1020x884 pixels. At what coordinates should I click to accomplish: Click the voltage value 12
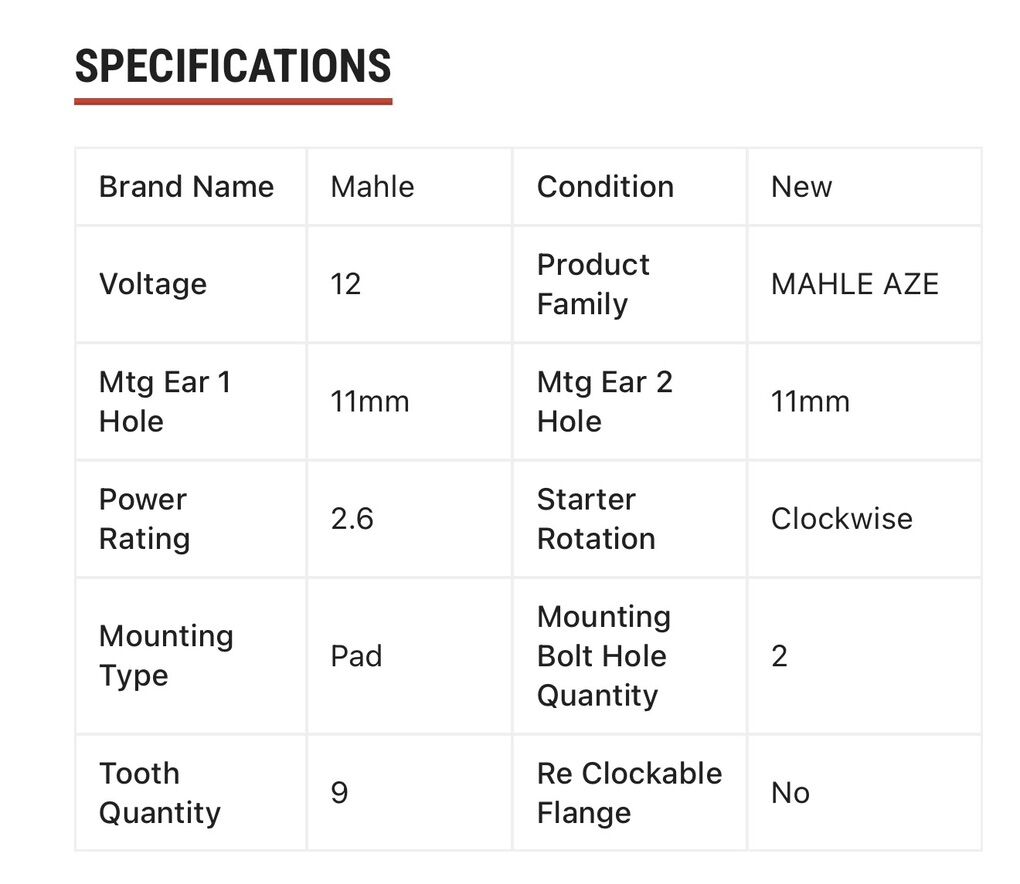(x=346, y=284)
